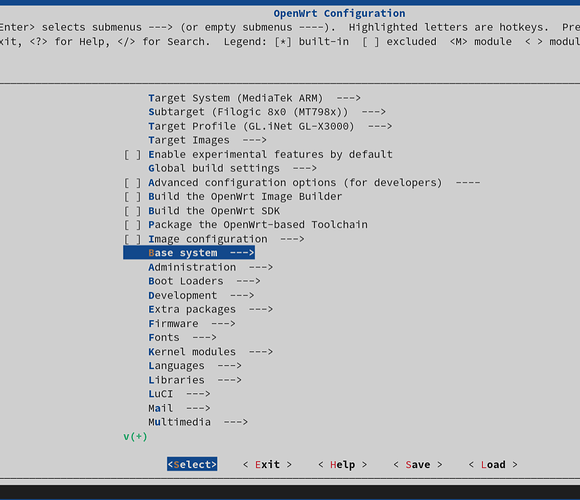
Task: Open the Target Images submenu
Action: (x=207, y=140)
